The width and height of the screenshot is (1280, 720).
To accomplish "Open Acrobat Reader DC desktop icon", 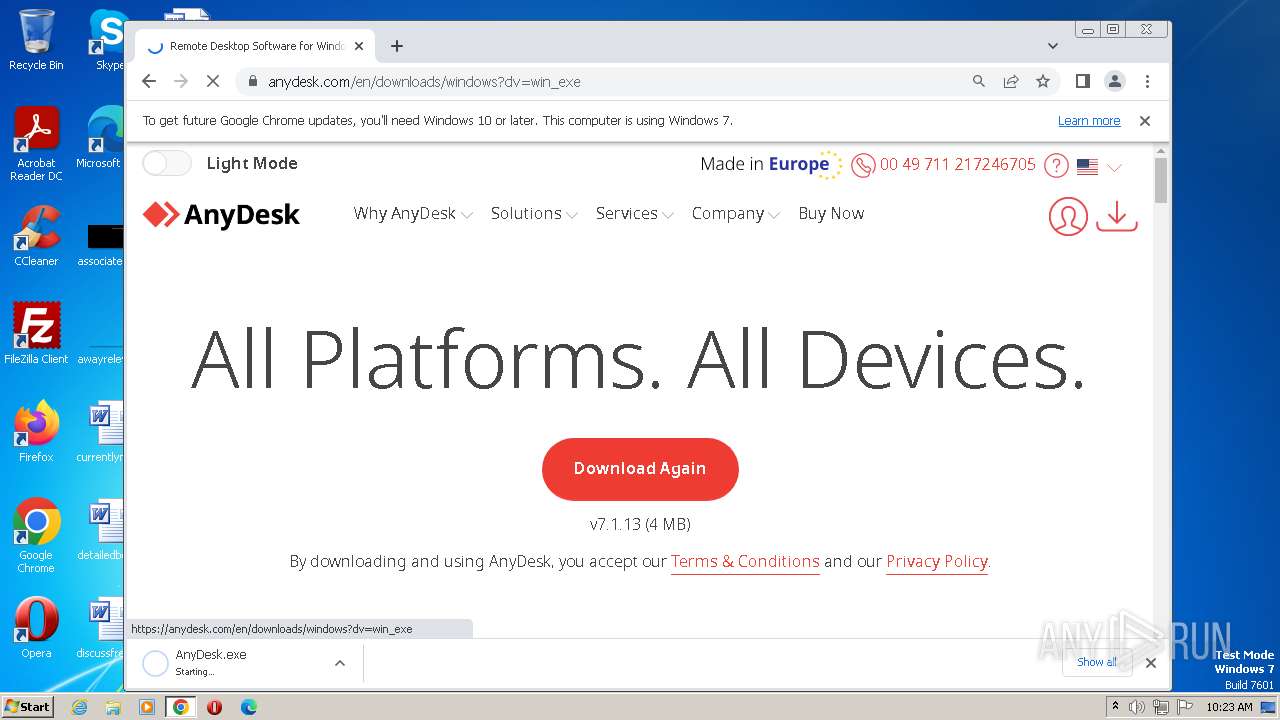I will coord(36,144).
